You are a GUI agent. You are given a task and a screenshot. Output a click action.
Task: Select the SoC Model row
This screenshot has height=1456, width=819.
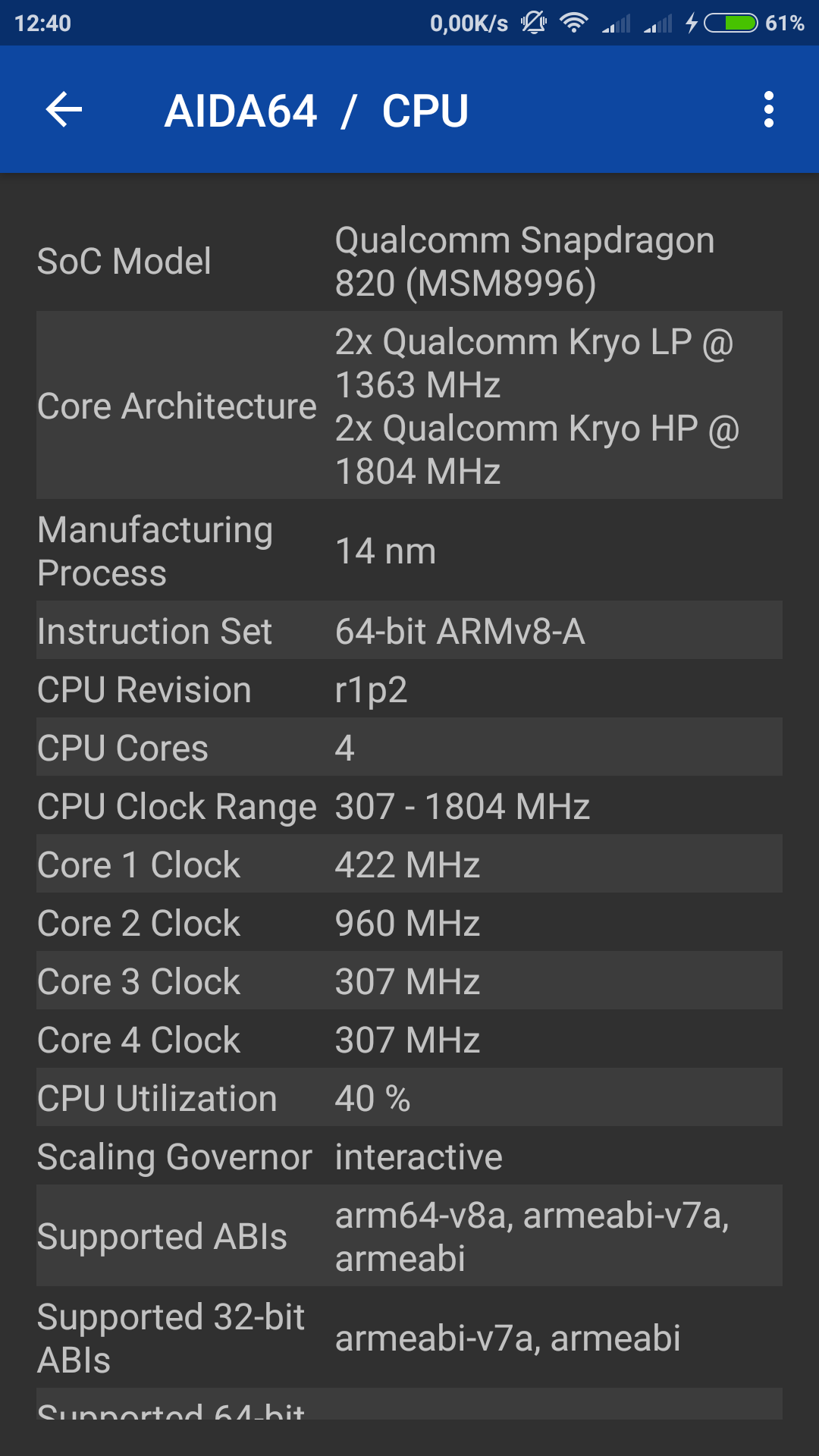pyautogui.click(x=409, y=262)
